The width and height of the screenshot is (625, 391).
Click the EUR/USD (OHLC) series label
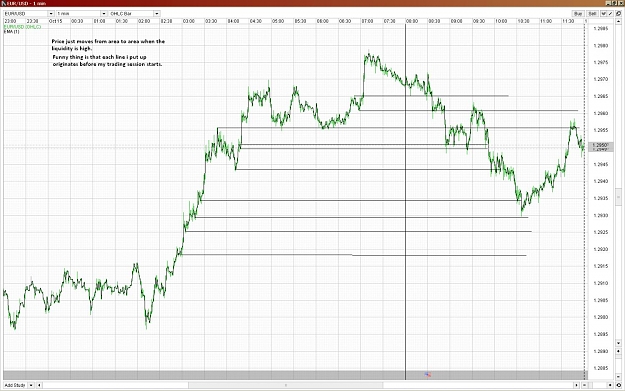22,27
